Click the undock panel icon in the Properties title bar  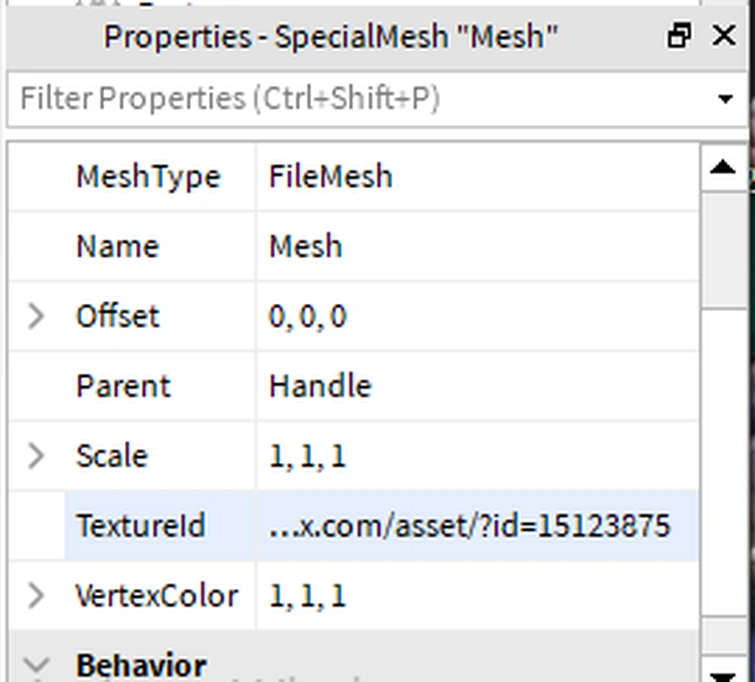coord(679,37)
